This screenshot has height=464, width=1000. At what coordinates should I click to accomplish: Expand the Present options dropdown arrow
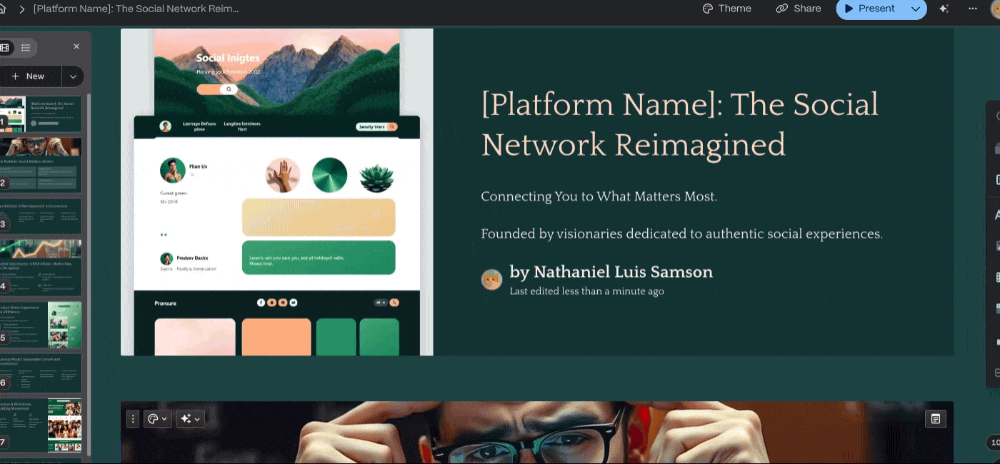[x=916, y=9]
